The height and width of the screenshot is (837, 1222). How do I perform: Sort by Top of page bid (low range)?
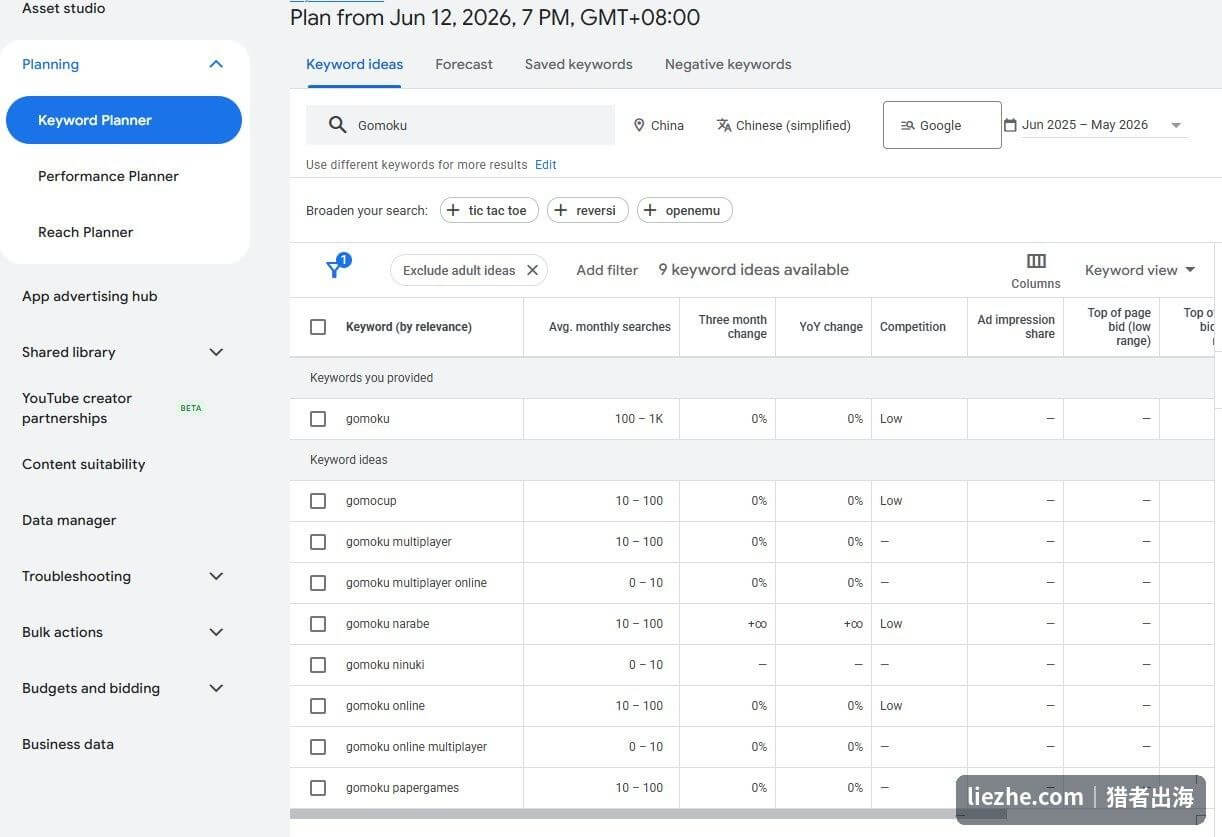coord(1119,327)
